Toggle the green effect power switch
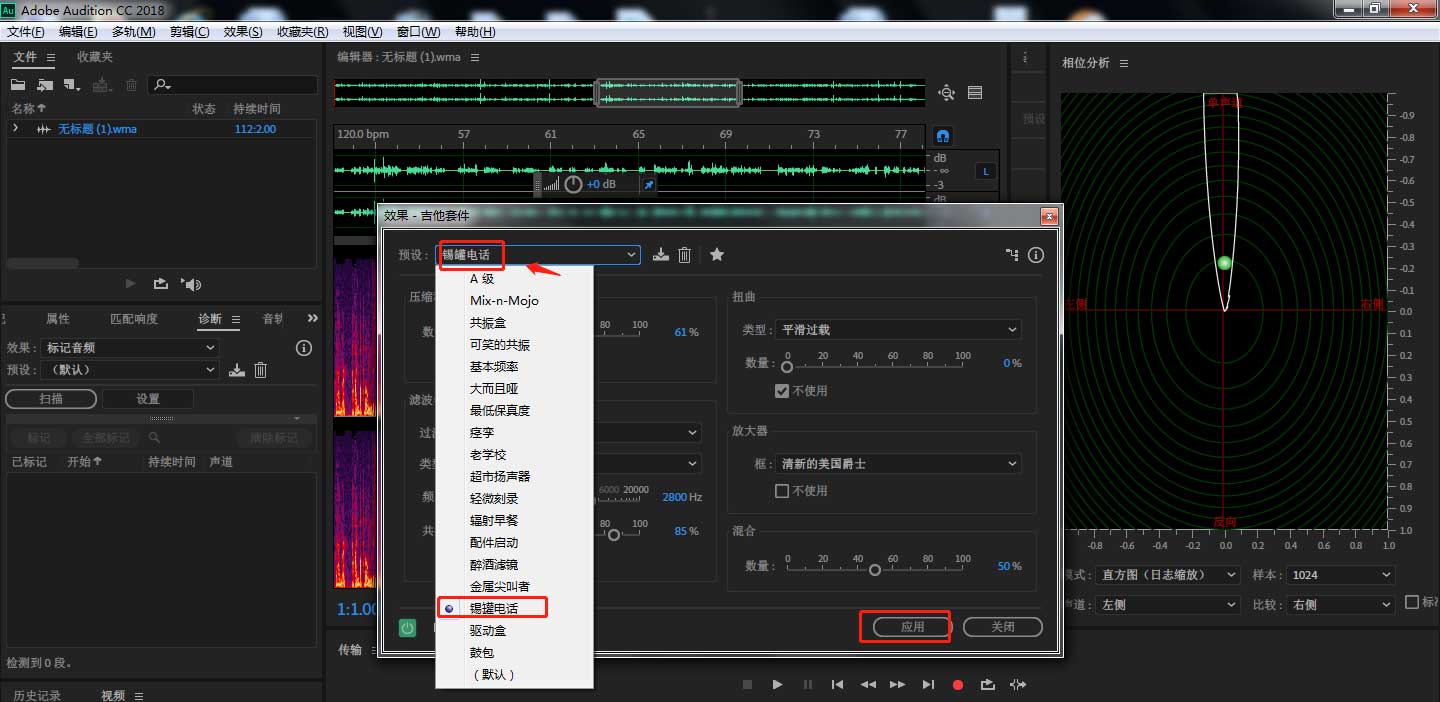The image size is (1440, 702). click(x=409, y=627)
